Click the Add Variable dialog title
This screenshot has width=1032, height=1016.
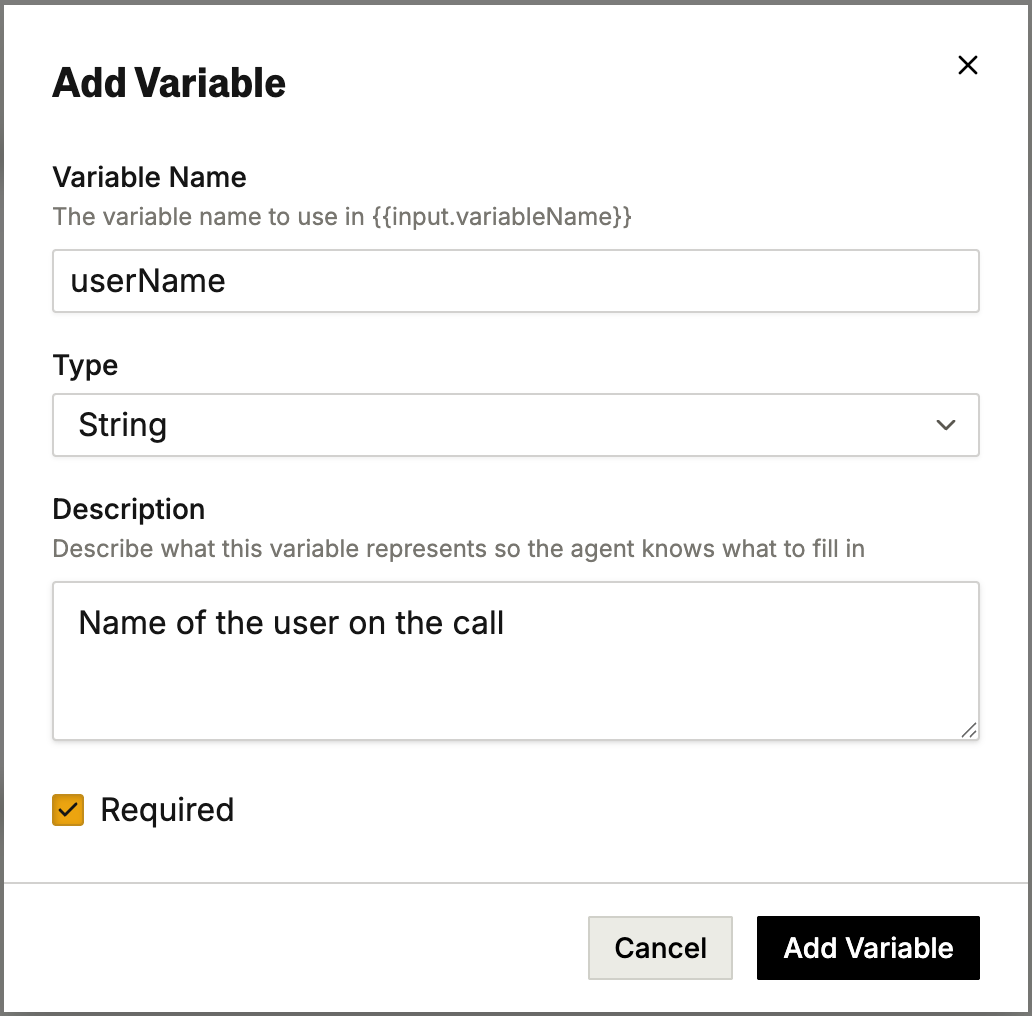click(168, 82)
